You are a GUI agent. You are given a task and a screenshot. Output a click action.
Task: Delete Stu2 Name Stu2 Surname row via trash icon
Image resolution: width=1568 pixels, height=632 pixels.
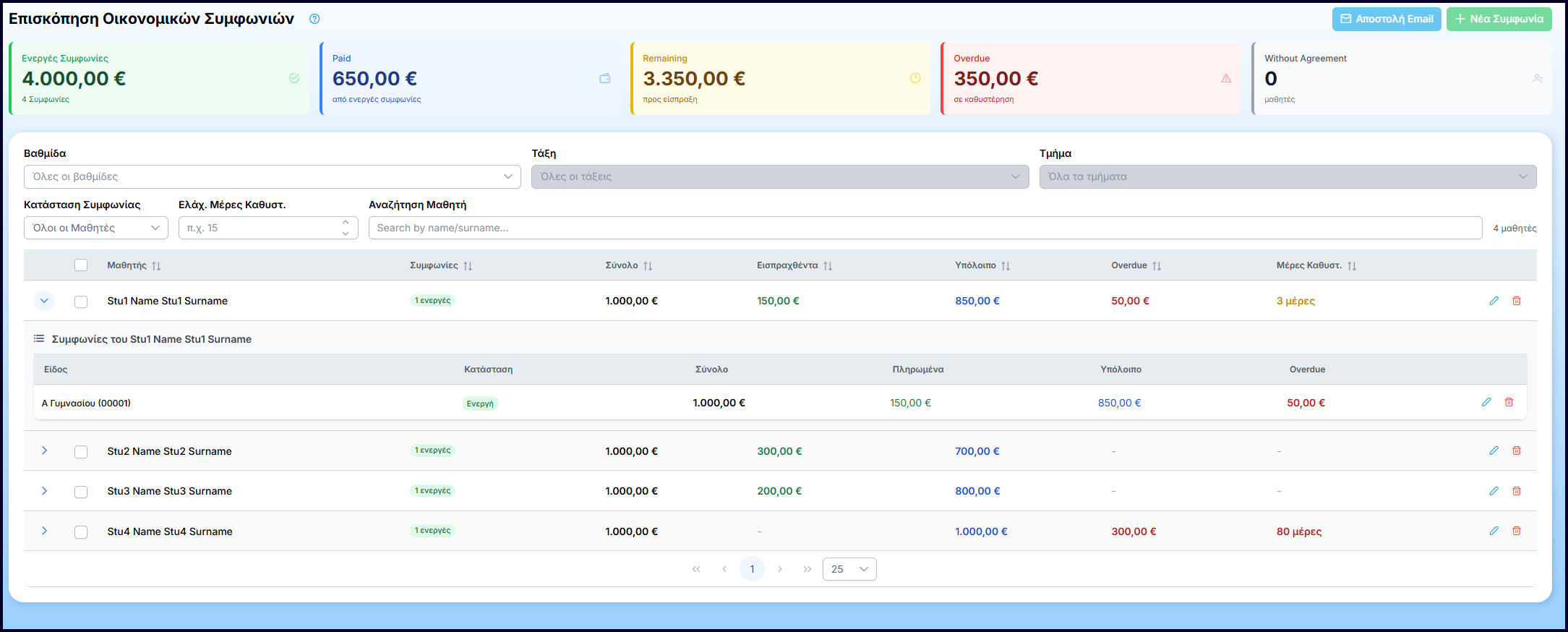pyautogui.click(x=1517, y=450)
